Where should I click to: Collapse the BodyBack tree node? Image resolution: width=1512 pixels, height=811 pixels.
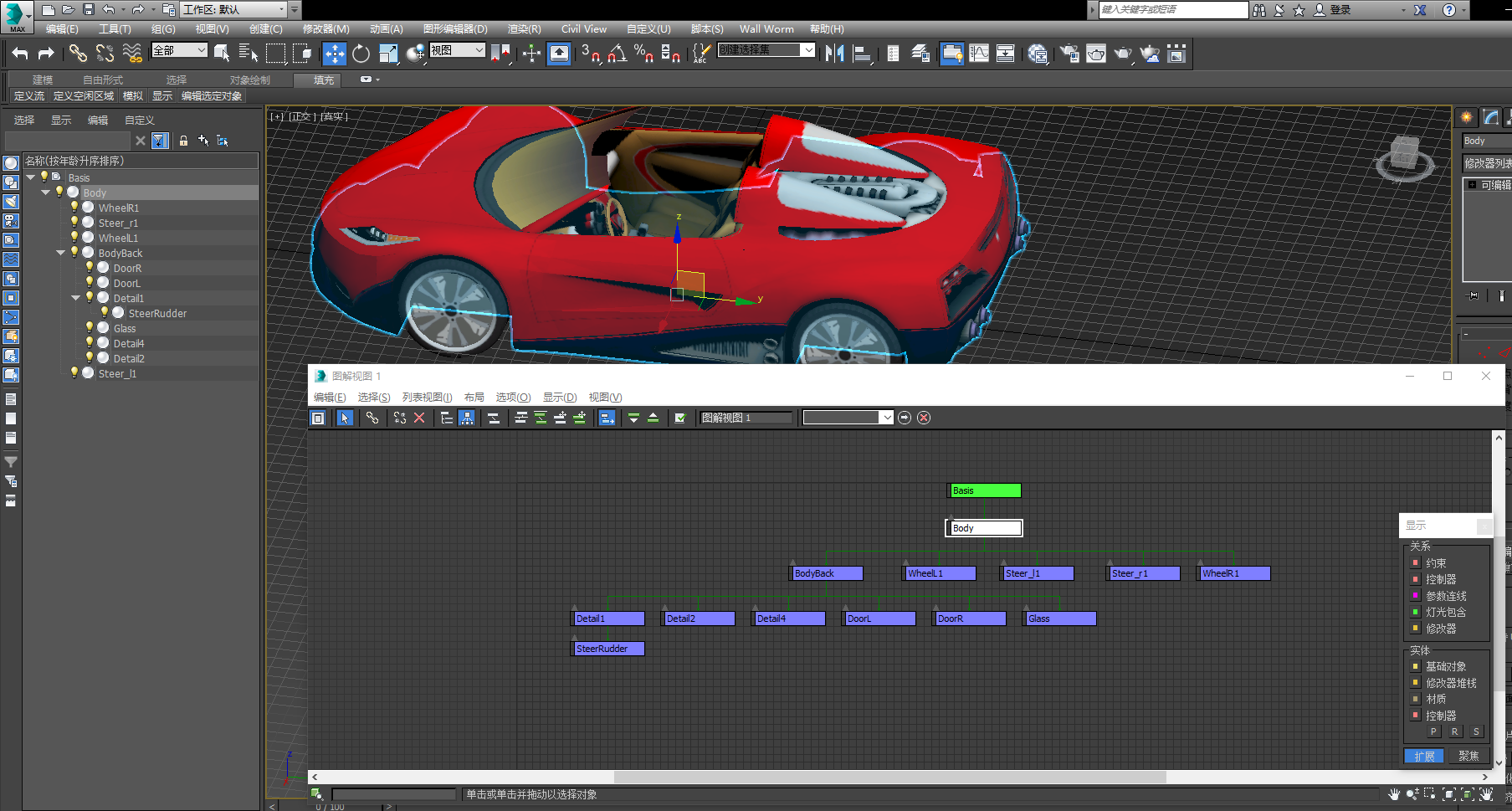pyautogui.click(x=61, y=253)
